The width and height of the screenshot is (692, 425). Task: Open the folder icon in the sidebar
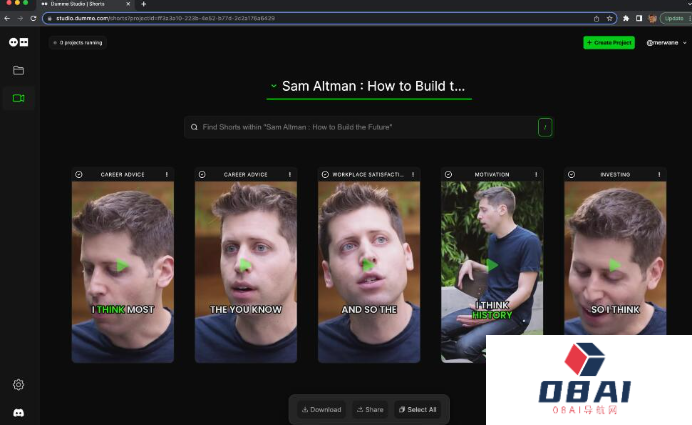point(18,70)
